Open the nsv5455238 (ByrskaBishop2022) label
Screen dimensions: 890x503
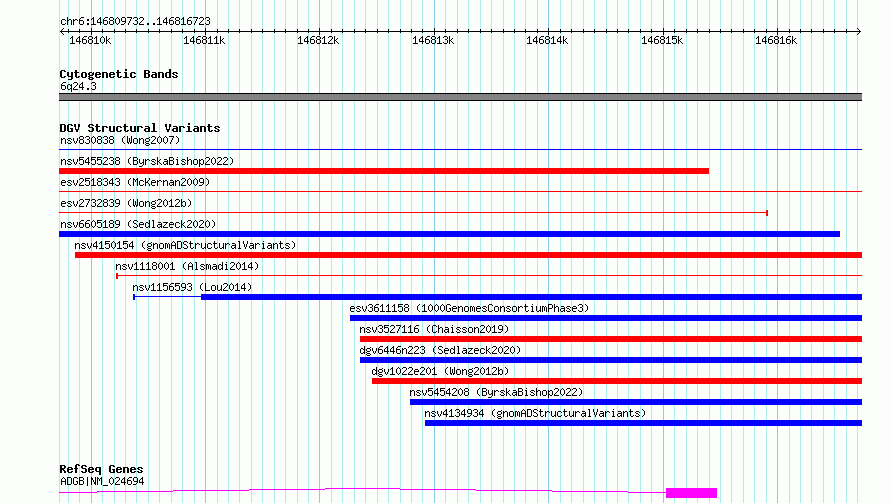[x=147, y=161]
